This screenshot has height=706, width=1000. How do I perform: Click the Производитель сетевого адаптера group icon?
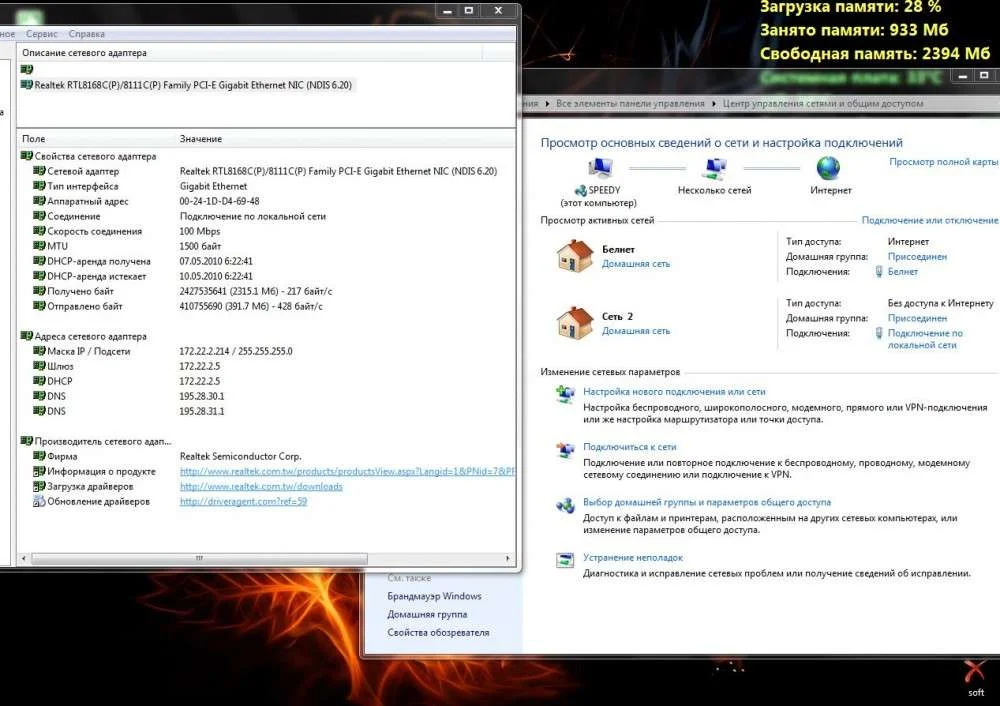27,441
